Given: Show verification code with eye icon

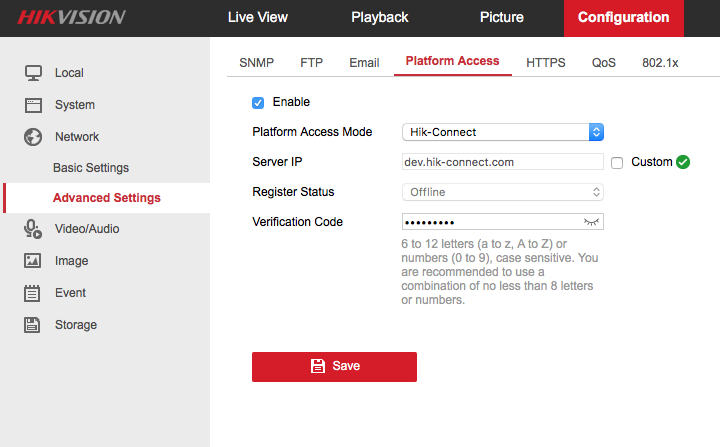Looking at the screenshot, I should click(592, 222).
